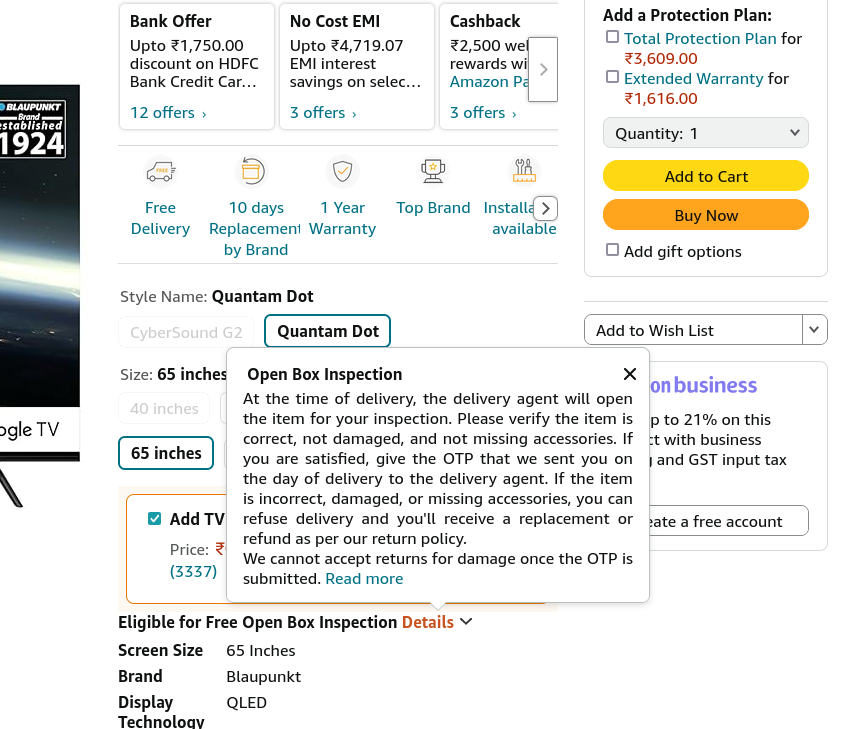Click the Add to Cart button
852x729 pixels.
pyautogui.click(x=706, y=176)
